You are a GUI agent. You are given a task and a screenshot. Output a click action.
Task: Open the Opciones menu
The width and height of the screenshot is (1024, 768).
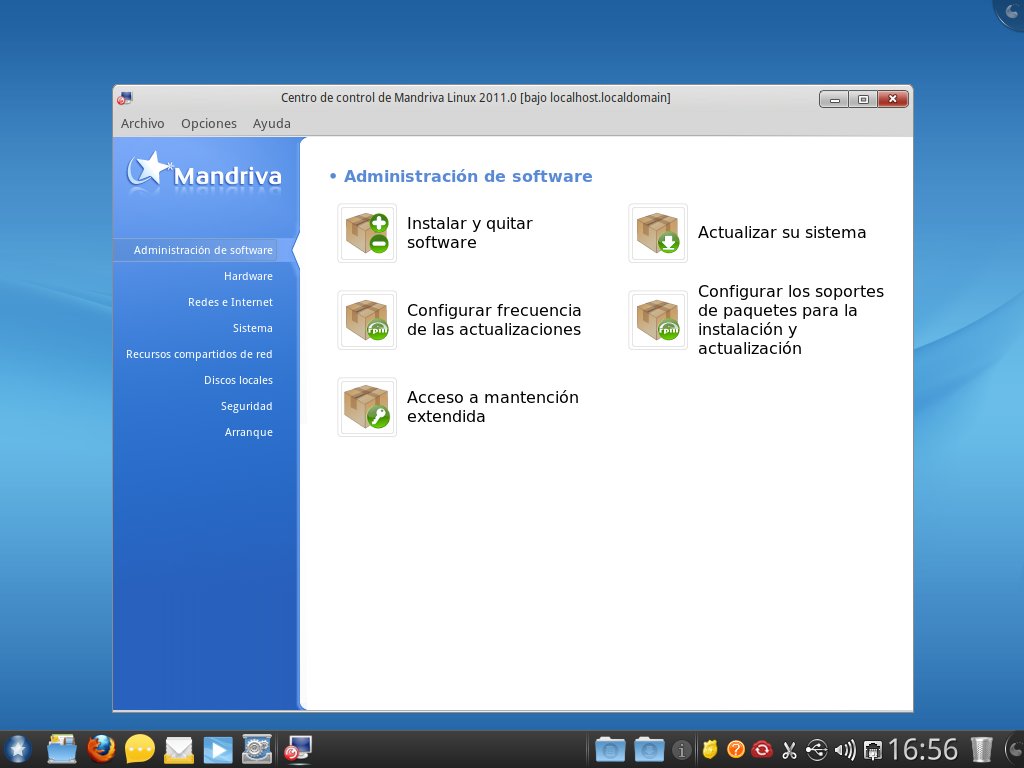pyautogui.click(x=208, y=123)
